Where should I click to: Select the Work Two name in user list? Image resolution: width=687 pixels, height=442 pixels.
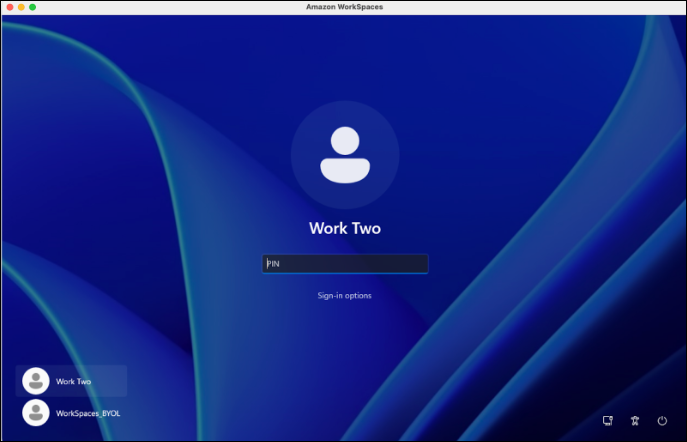[x=73, y=381]
